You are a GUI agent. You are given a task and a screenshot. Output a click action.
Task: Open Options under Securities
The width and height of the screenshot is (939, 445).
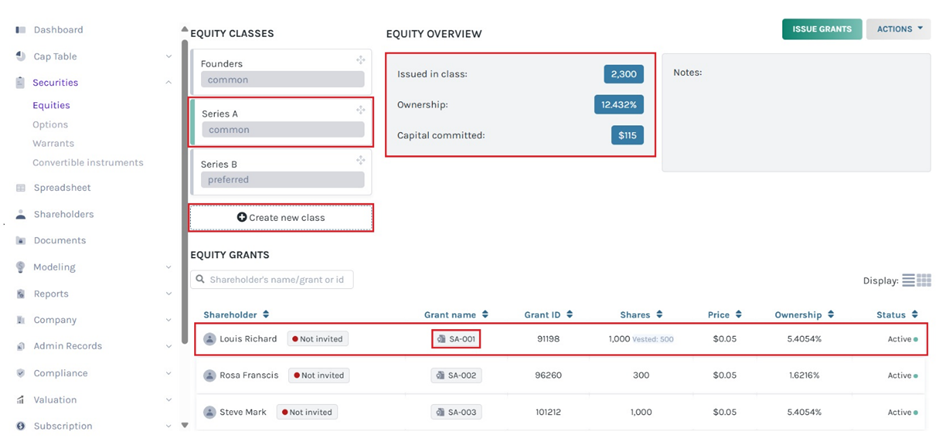[x=50, y=125]
